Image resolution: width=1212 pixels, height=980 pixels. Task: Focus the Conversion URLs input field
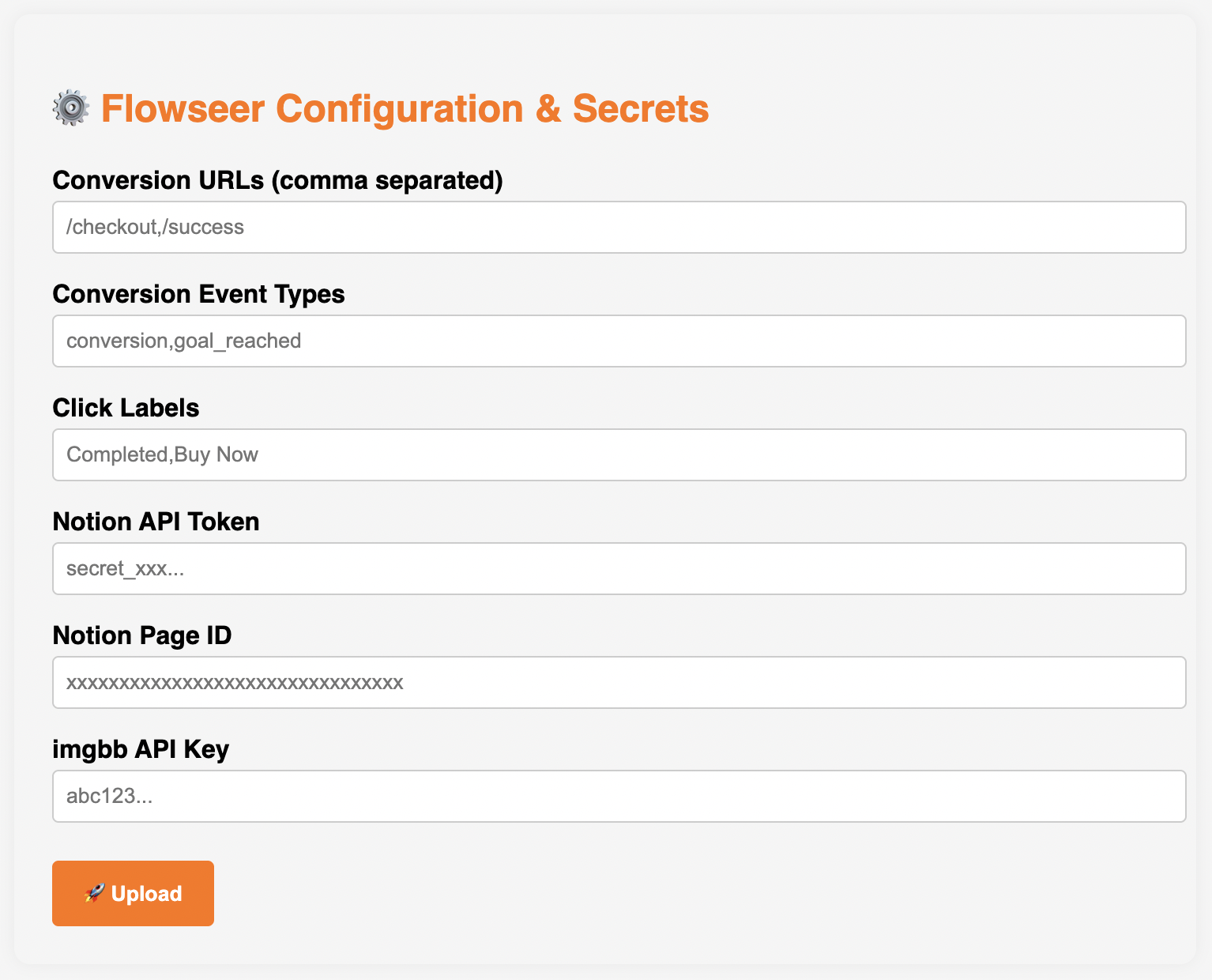[619, 227]
